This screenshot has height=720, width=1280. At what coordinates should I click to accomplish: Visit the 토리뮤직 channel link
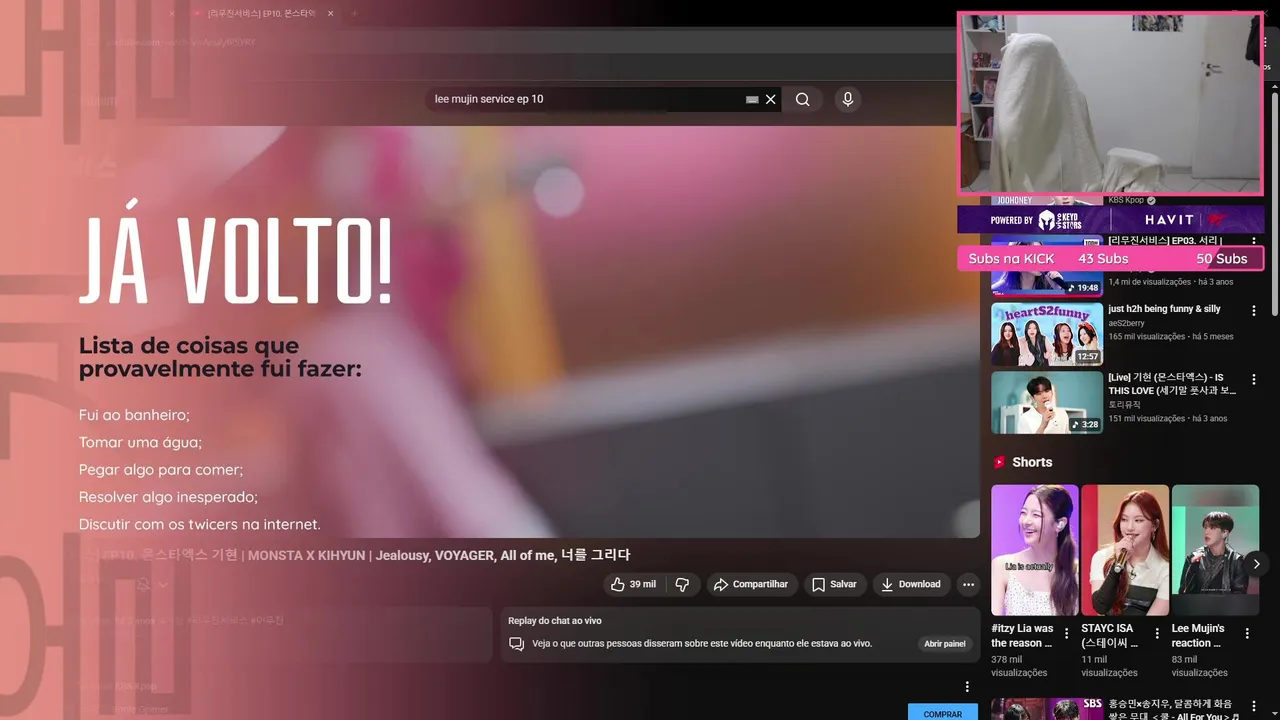coord(1124,404)
